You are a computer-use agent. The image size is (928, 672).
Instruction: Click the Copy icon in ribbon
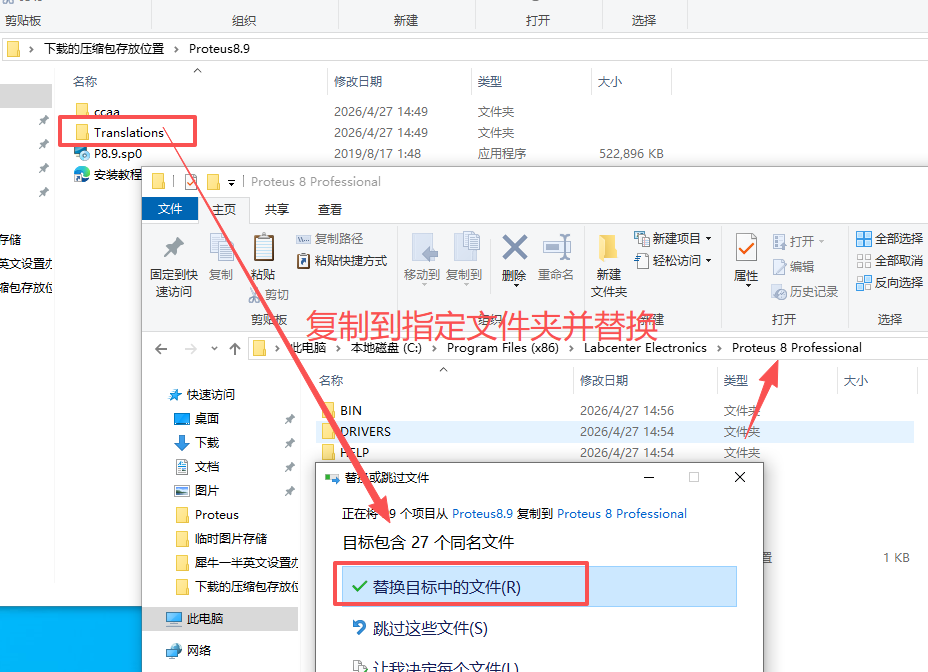pos(221,247)
